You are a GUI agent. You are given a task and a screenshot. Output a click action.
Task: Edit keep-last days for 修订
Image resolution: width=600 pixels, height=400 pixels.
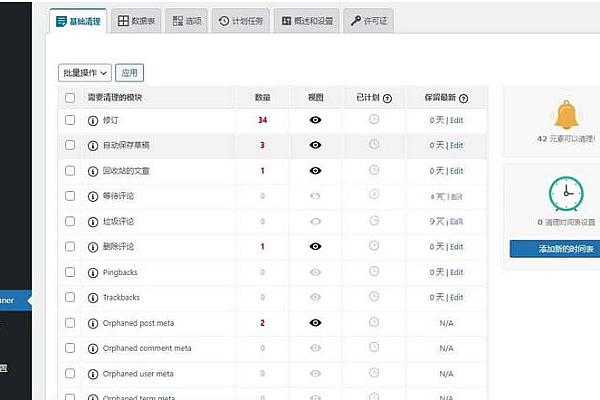(457, 120)
